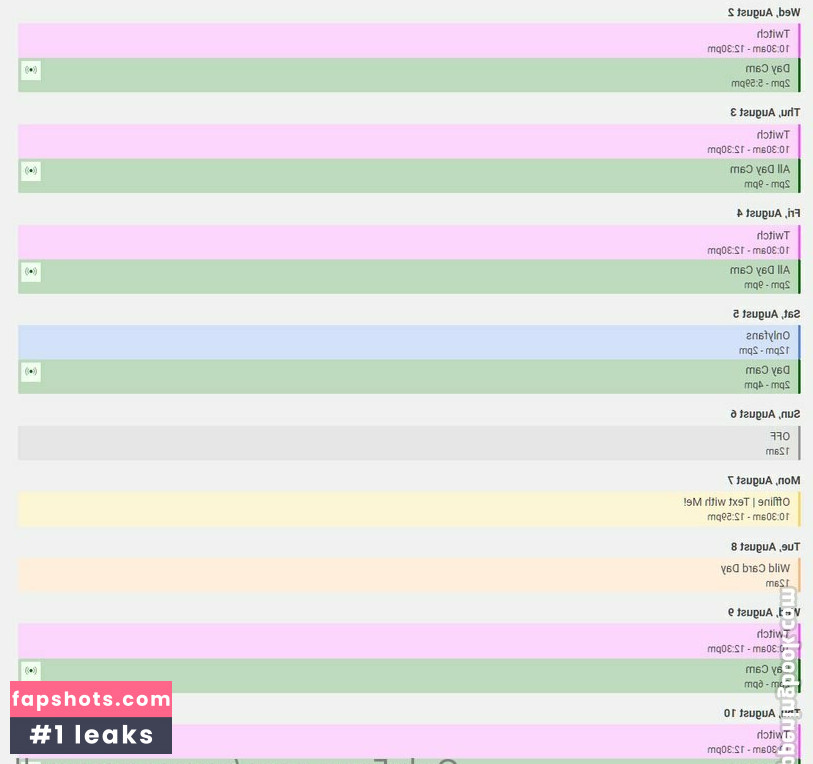Click live broadcast icon on Wednesday August 2 Day Cam
Viewport: 813px width, 764px height.
(x=31, y=70)
